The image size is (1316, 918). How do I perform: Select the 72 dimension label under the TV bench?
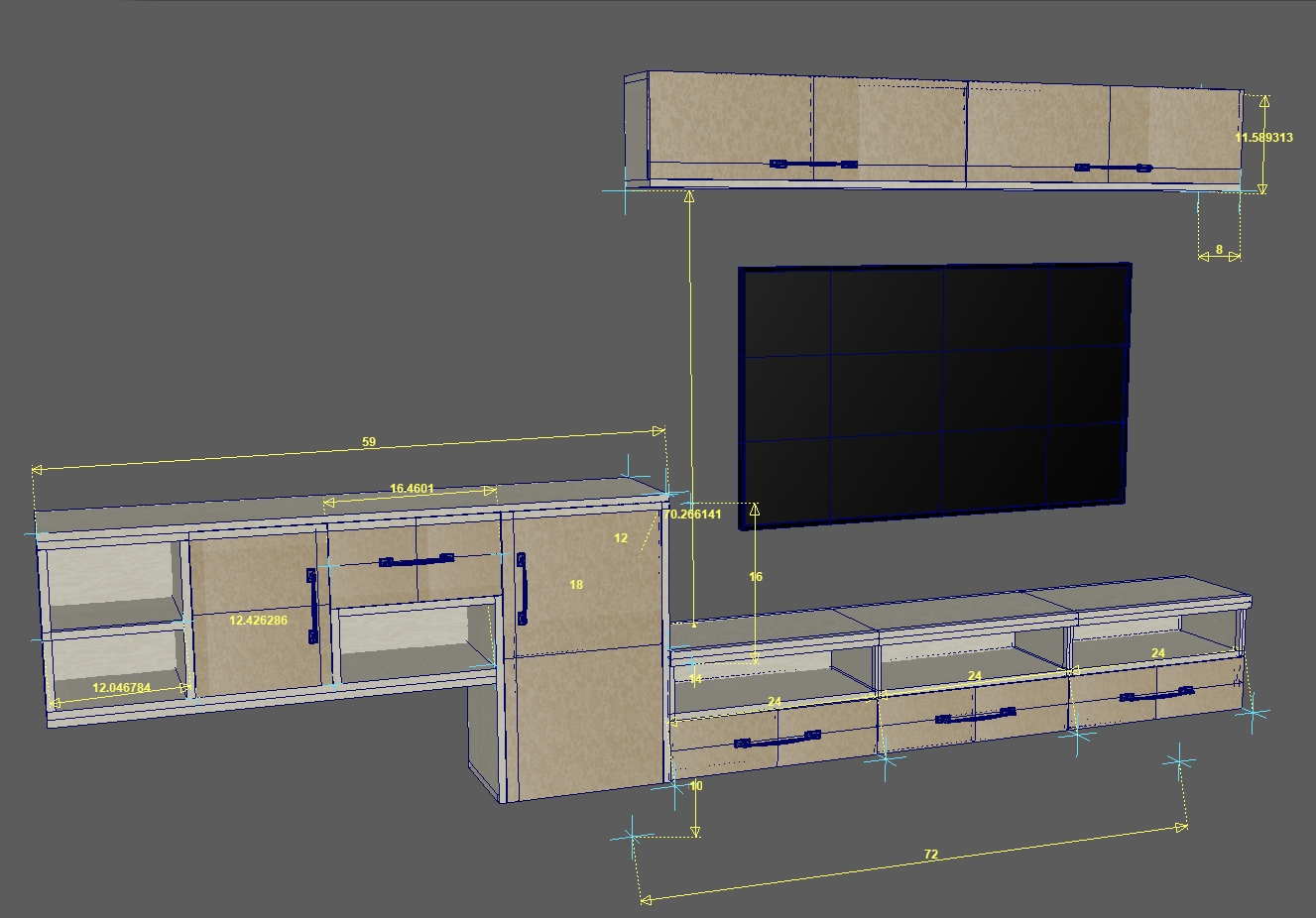[x=930, y=855]
